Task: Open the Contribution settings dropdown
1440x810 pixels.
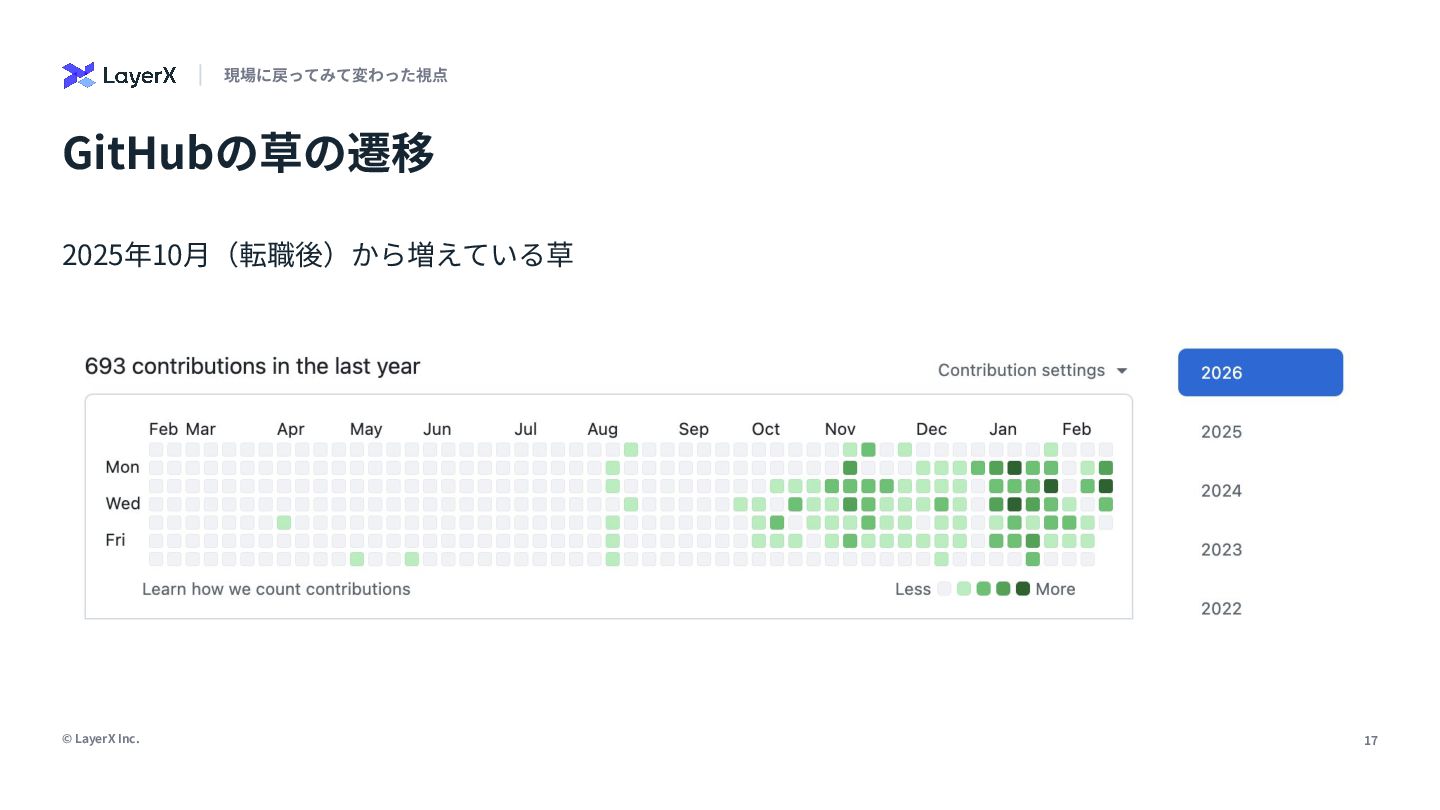Action: 1033,370
